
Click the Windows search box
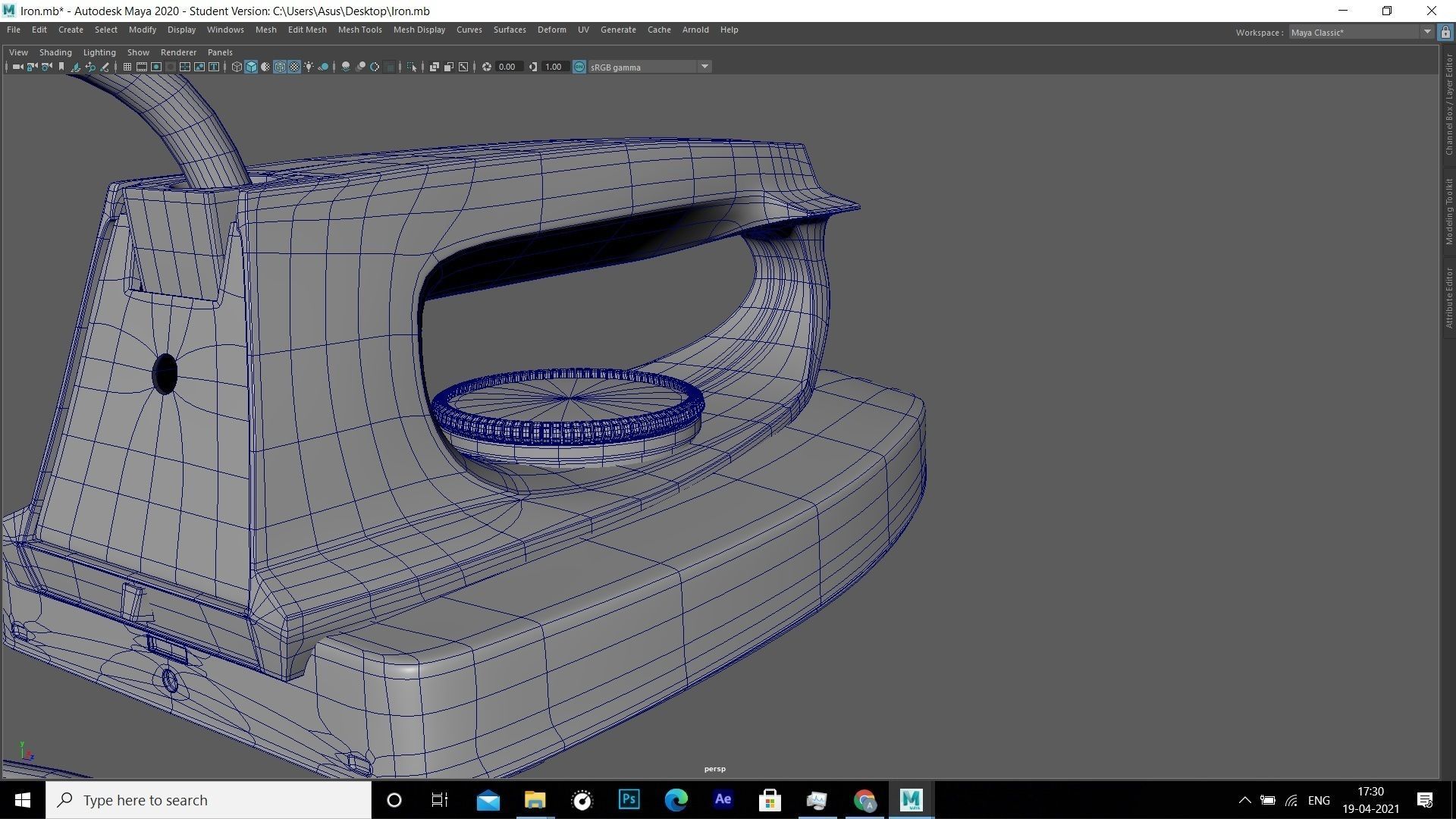coord(209,800)
